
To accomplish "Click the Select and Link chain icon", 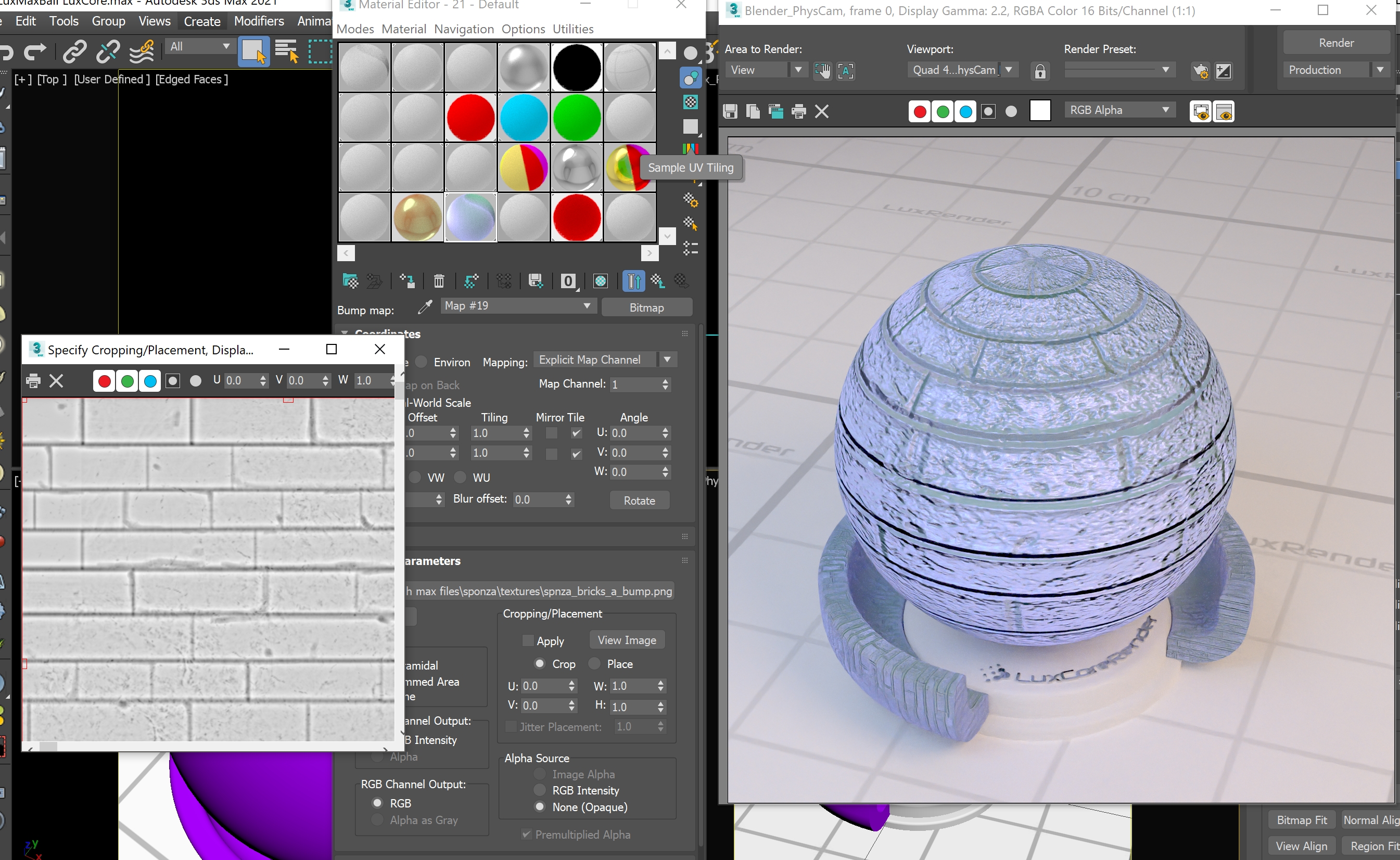I will click(74, 53).
